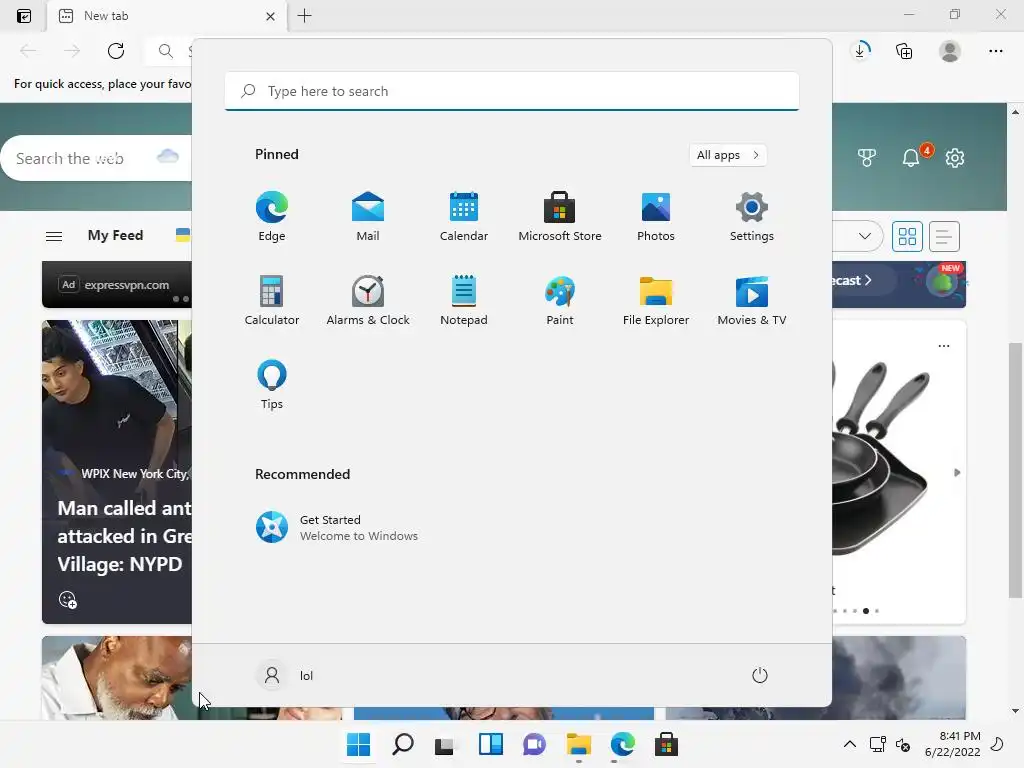Screen dimensions: 1024x768
Task: Select the My Feed tab
Action: click(115, 235)
